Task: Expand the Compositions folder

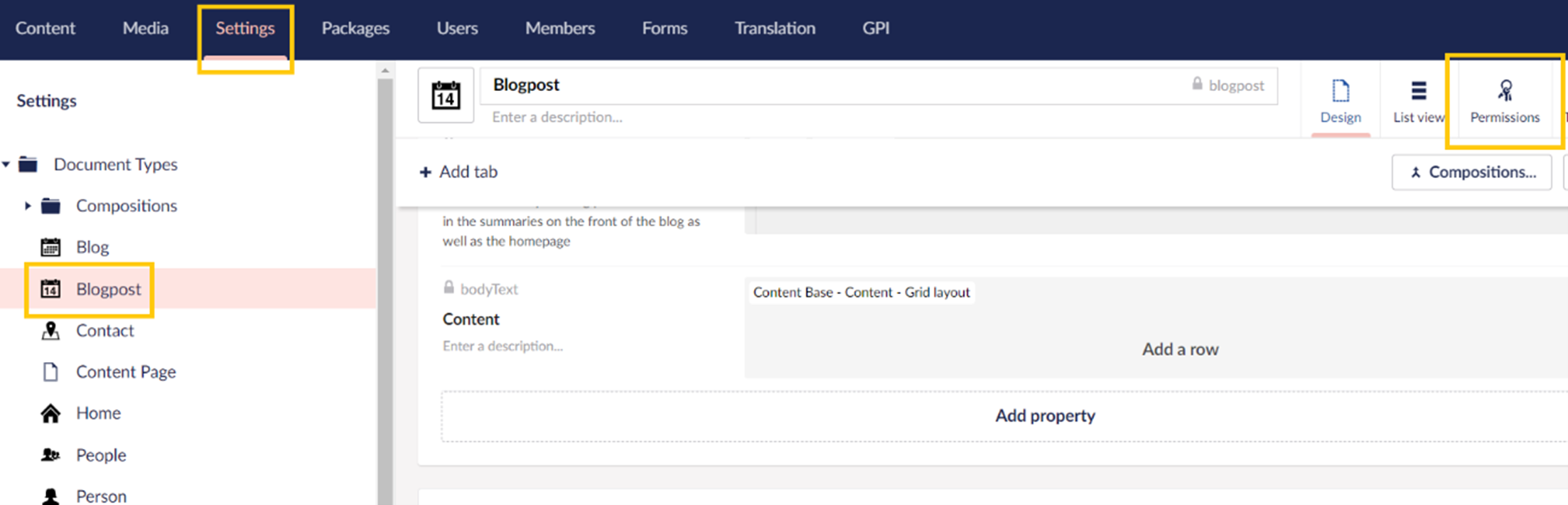Action: point(28,206)
